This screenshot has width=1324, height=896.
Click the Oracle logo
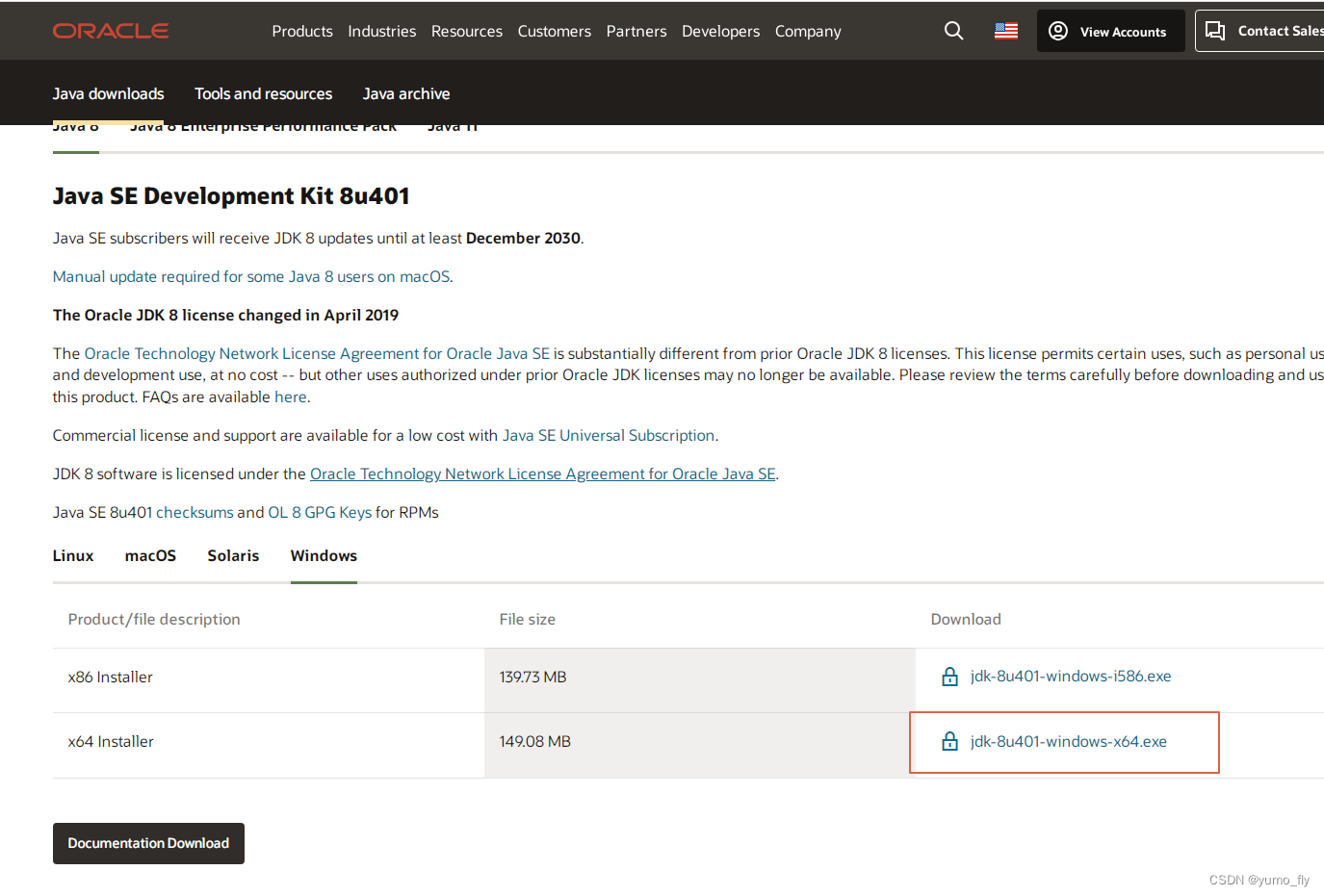111,31
